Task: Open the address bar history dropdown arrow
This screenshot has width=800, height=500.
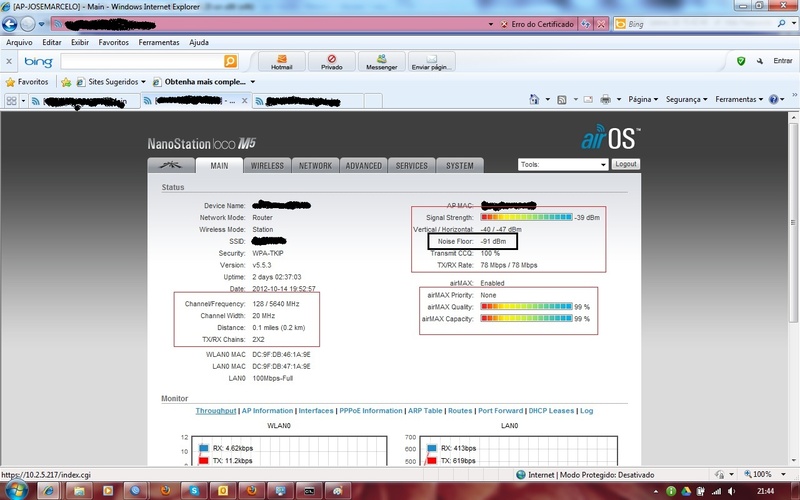Action: pyautogui.click(x=491, y=24)
